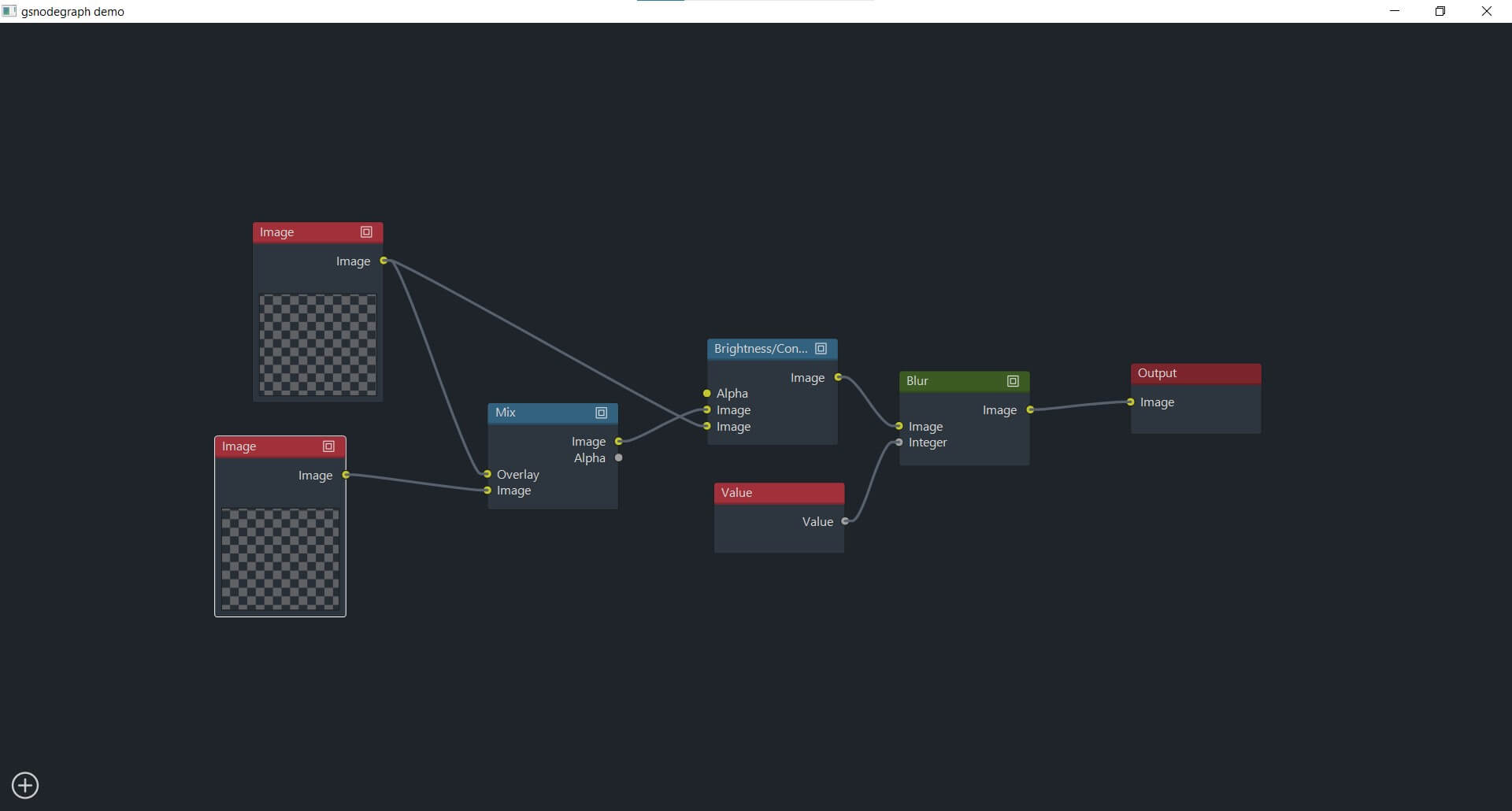The height and width of the screenshot is (811, 1512).
Task: Click the Brightness/Contrast Alpha input socket
Action: click(707, 394)
